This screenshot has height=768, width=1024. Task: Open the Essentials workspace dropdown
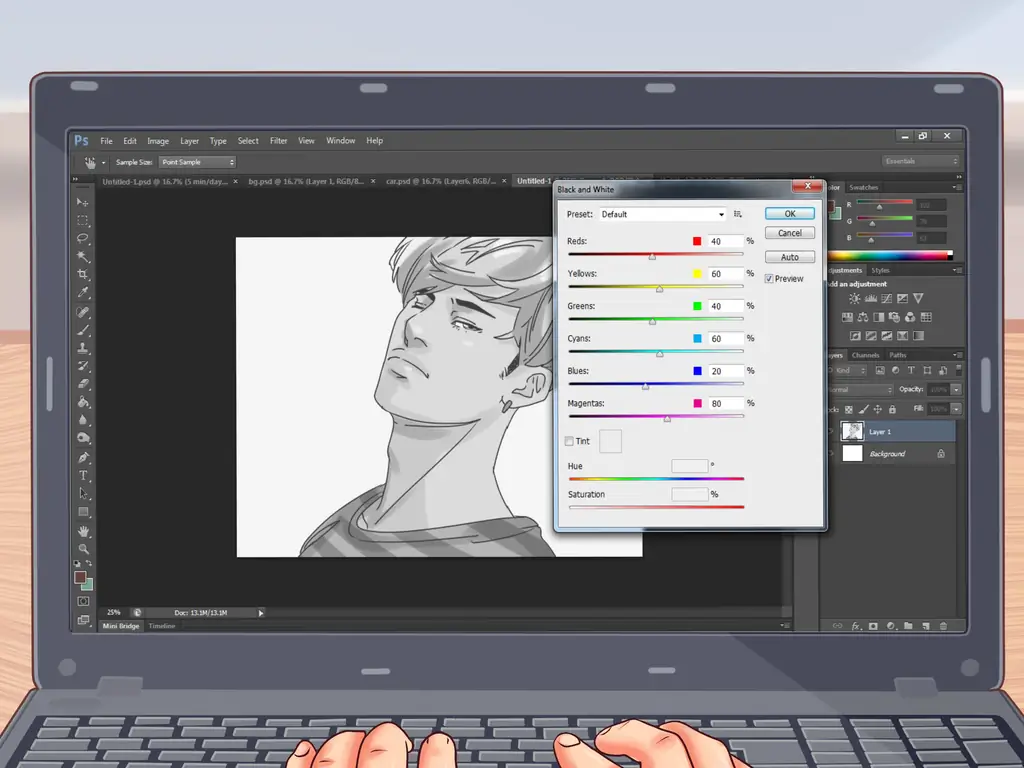point(920,161)
